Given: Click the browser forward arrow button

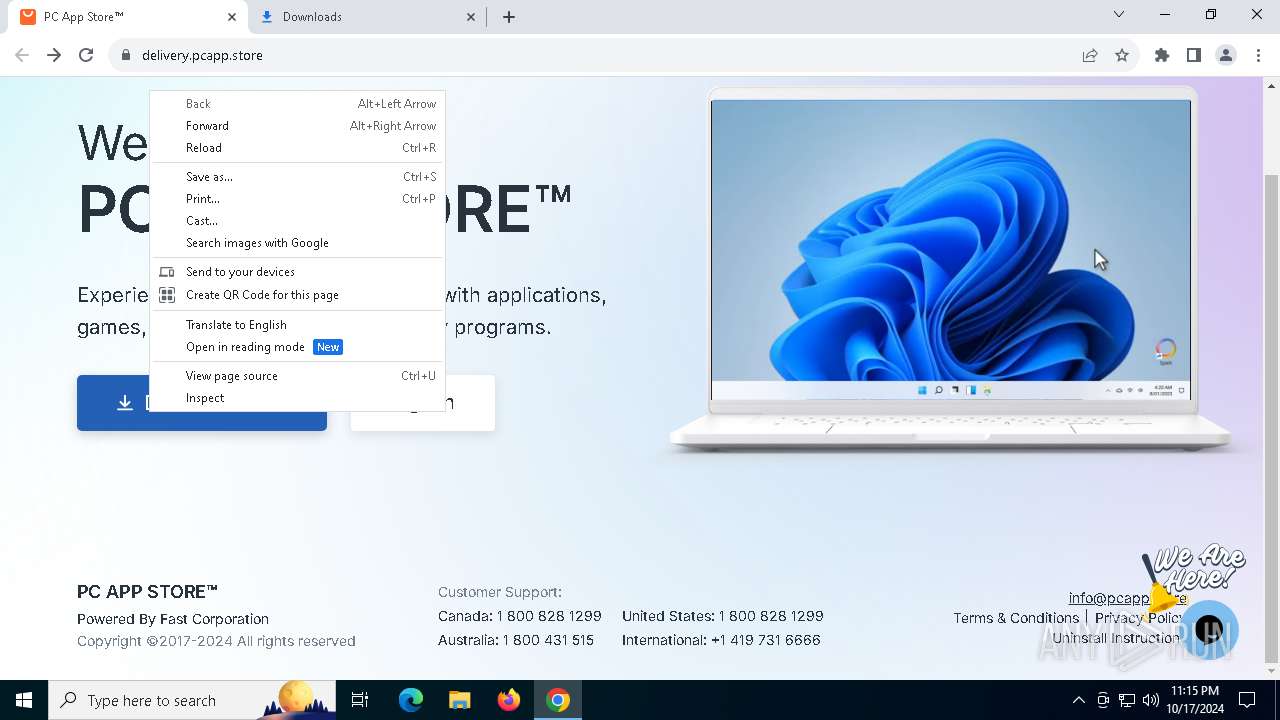Looking at the screenshot, I should point(54,55).
